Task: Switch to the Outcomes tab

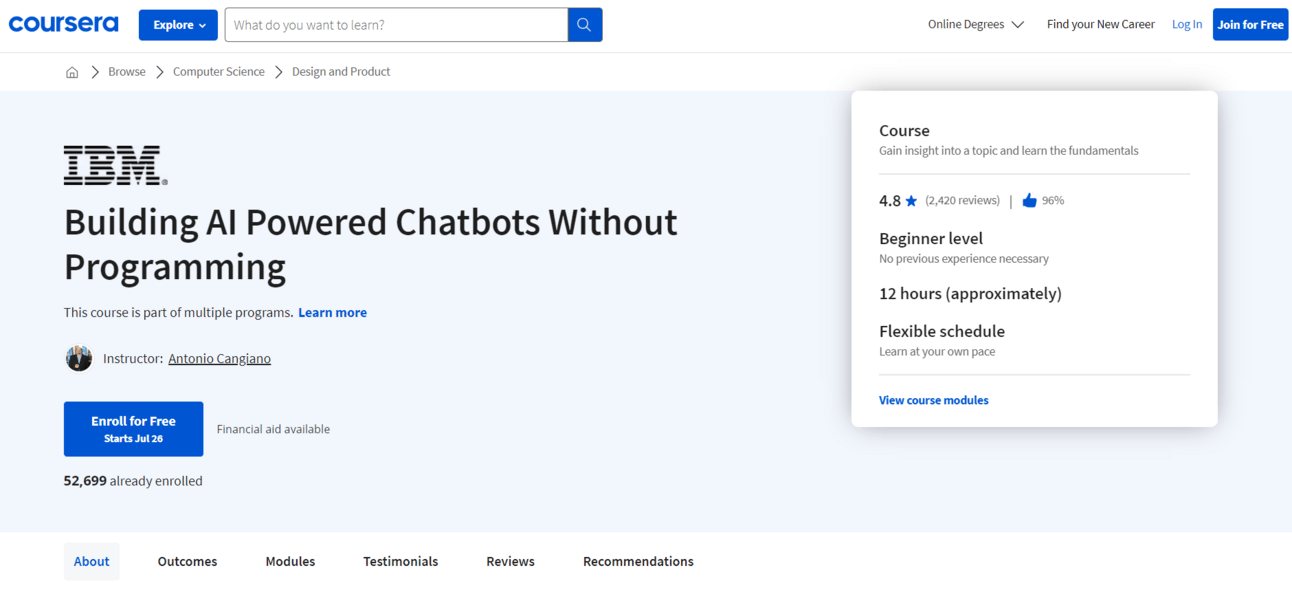Action: pos(187,562)
